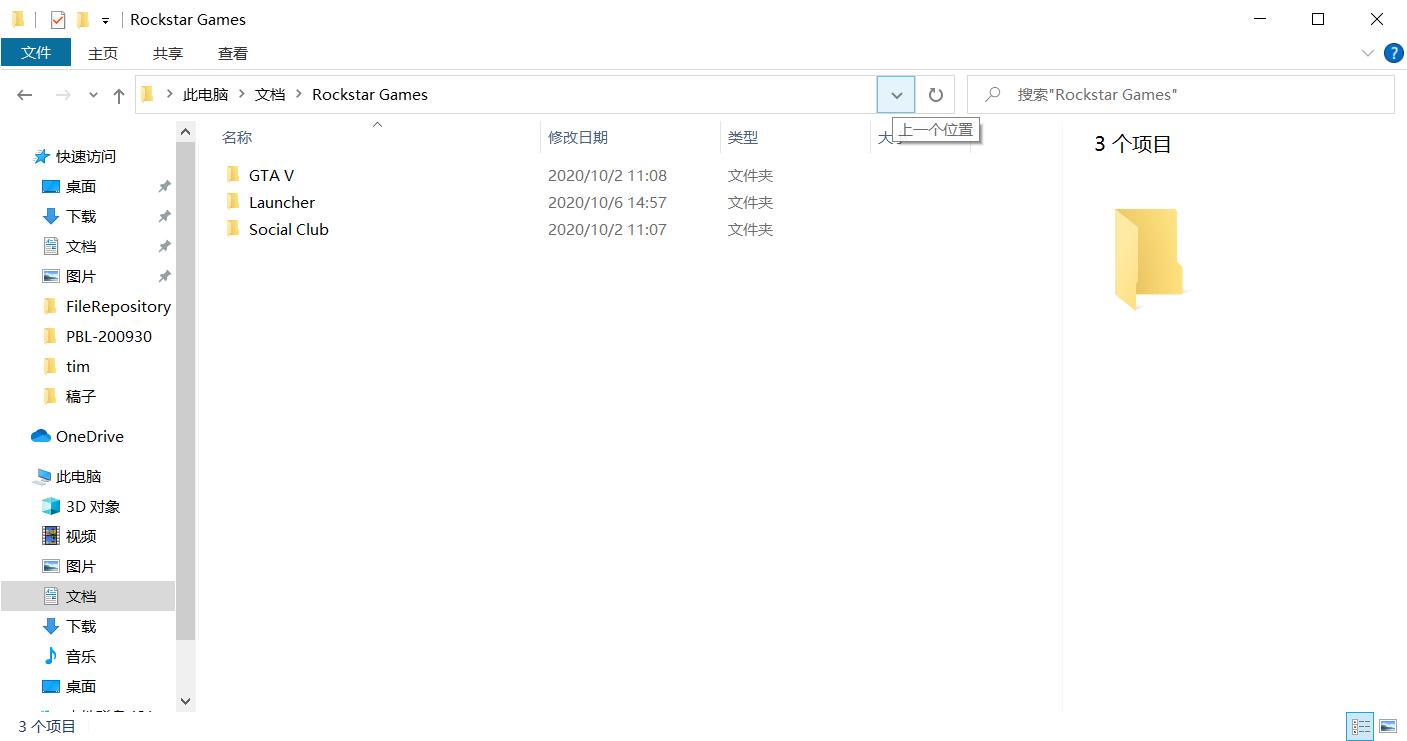Screen dimensions: 1407x741
Task: Select the Launcher folder
Action: pos(282,202)
